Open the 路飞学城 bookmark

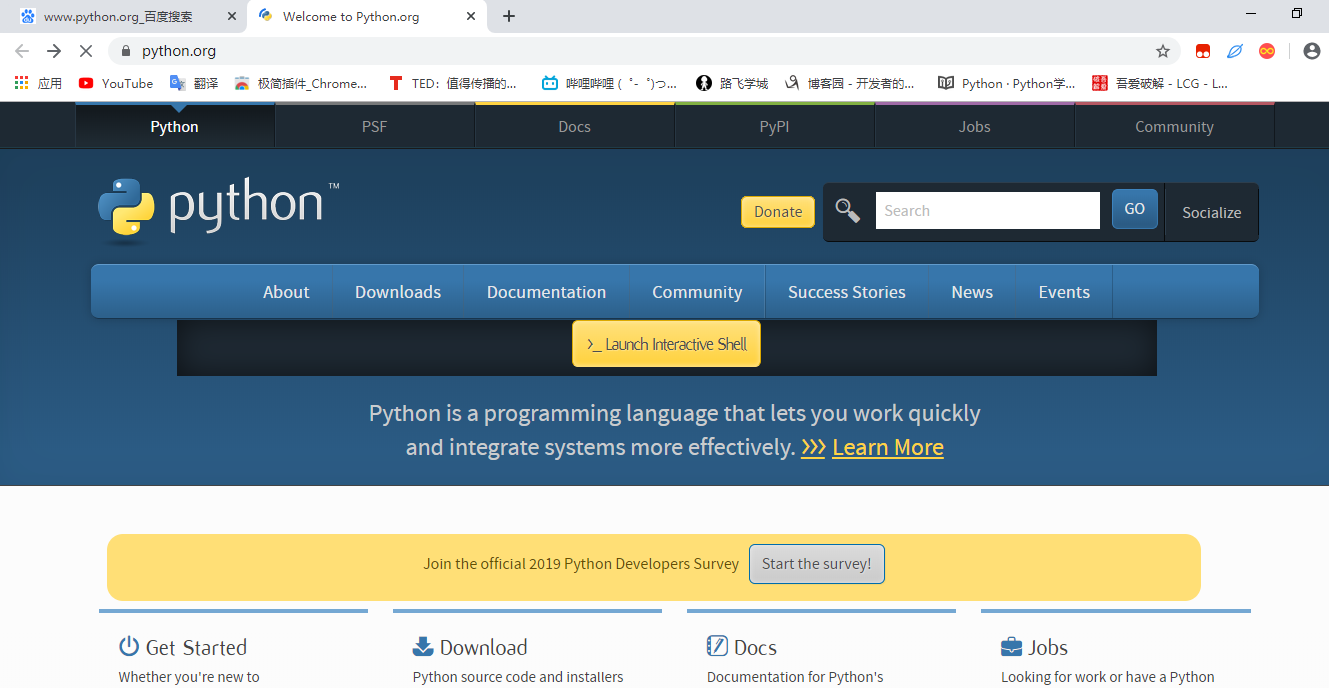pos(732,84)
